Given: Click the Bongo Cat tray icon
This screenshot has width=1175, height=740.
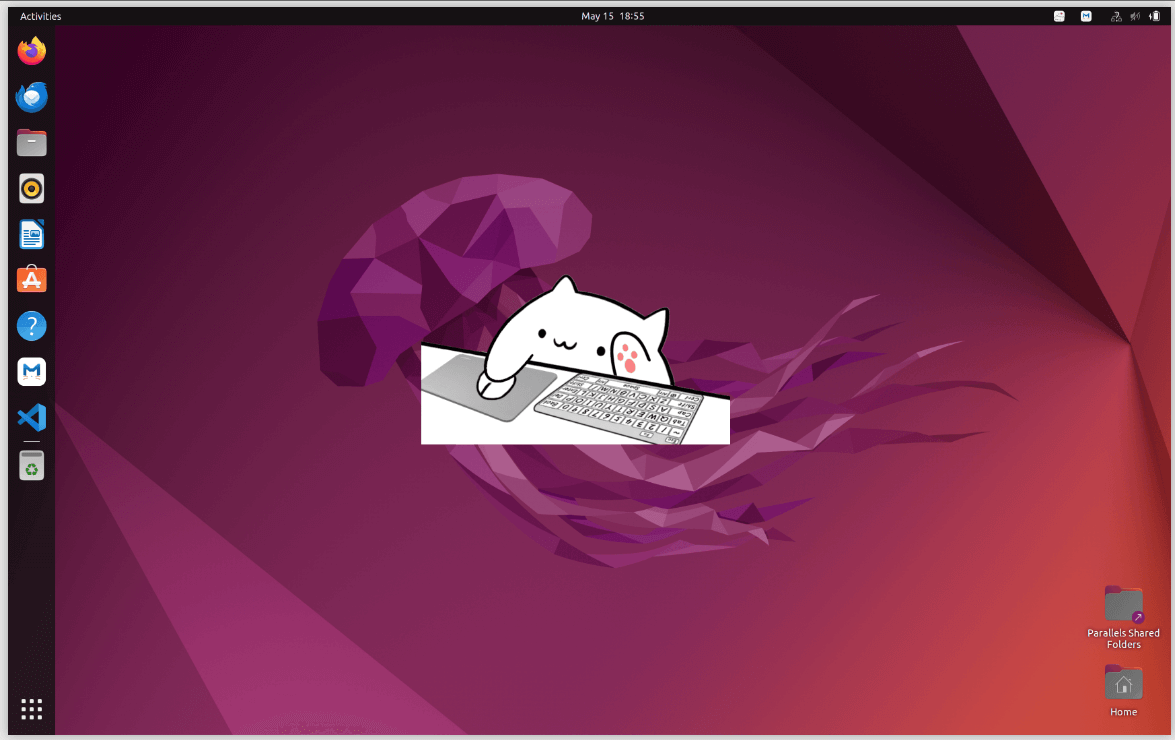Looking at the screenshot, I should click(x=1059, y=16).
